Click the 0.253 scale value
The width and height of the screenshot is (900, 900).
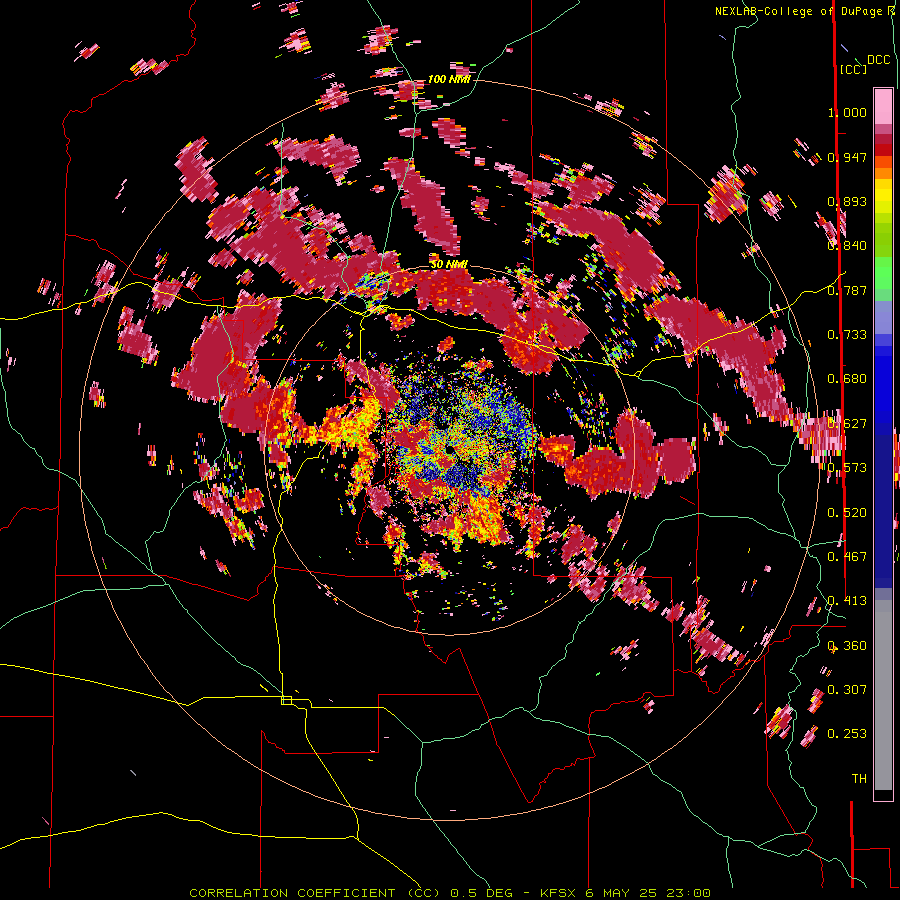click(847, 734)
